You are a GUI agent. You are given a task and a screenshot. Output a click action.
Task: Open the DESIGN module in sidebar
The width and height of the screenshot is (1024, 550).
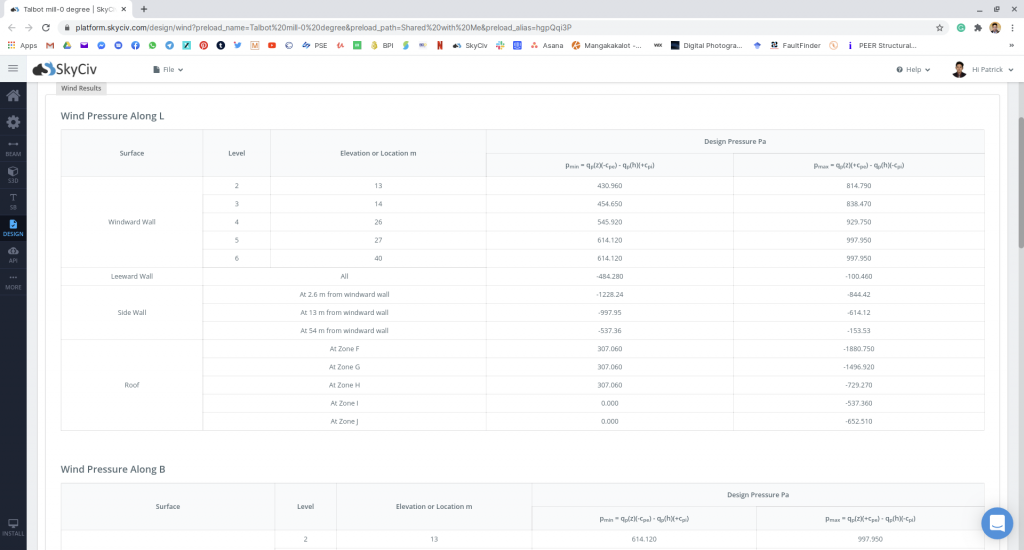[13, 227]
